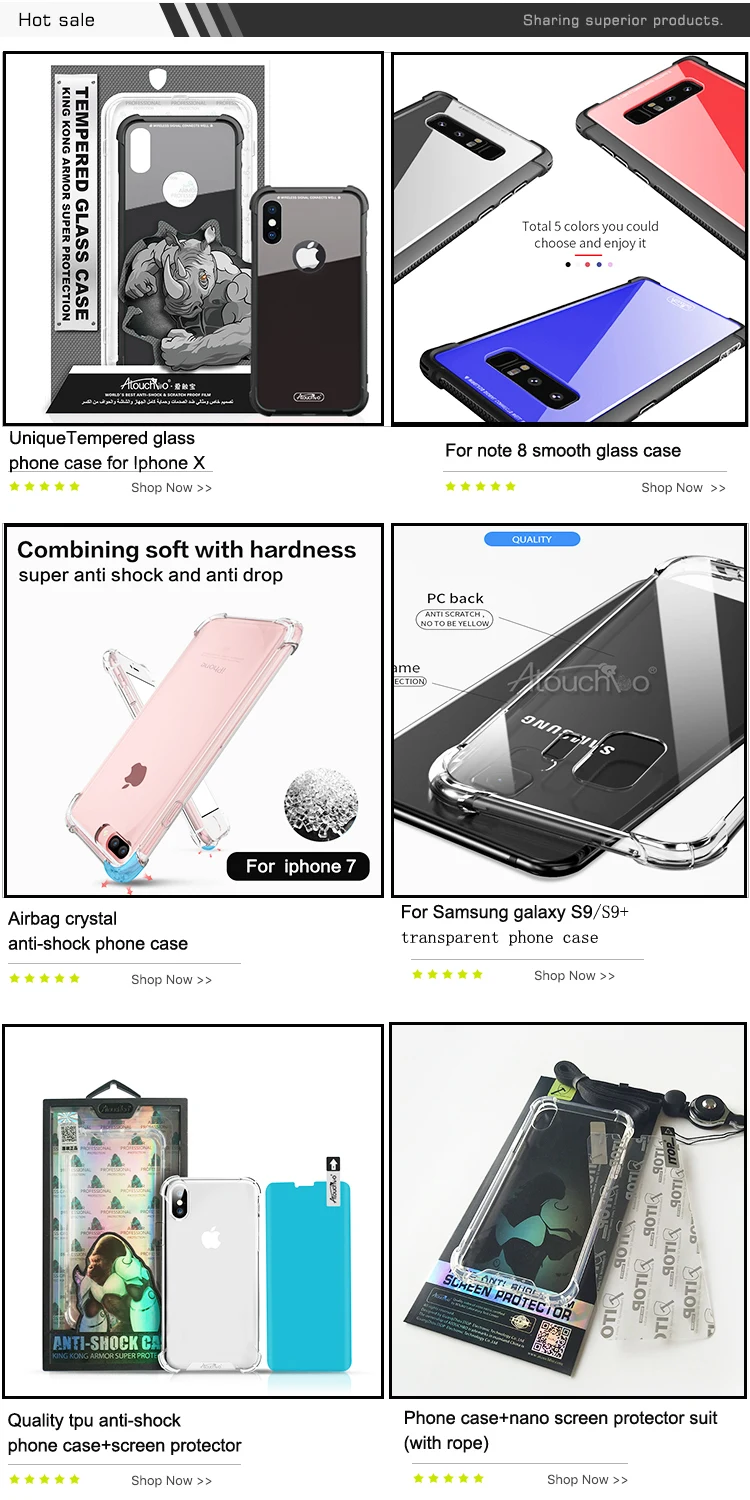Click Shop Now under the airbag crystal case

172,980
